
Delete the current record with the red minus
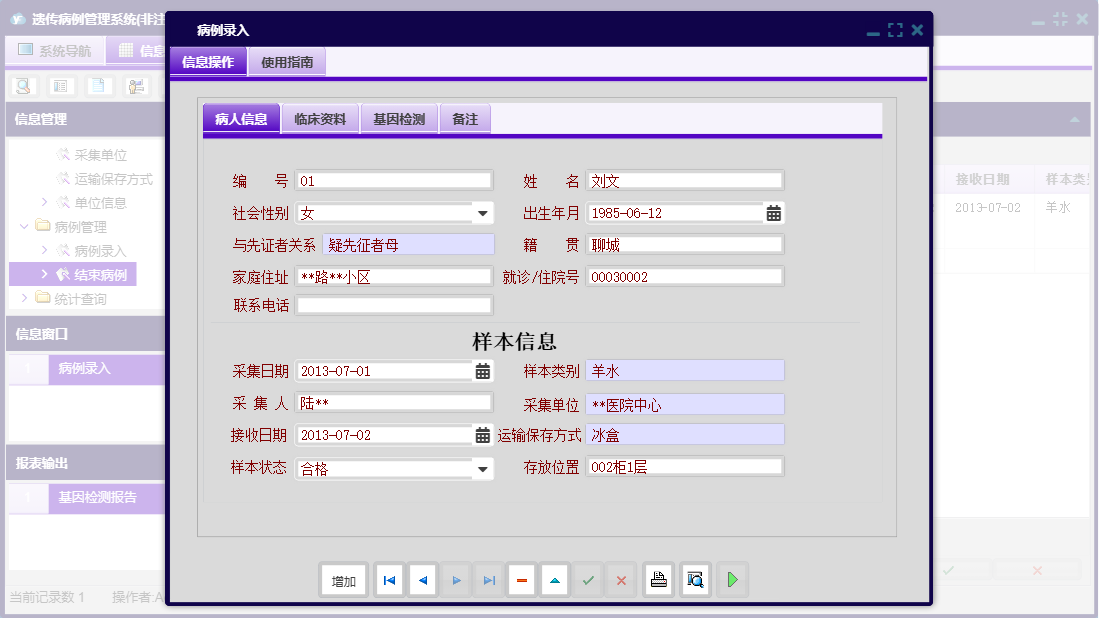coord(521,579)
